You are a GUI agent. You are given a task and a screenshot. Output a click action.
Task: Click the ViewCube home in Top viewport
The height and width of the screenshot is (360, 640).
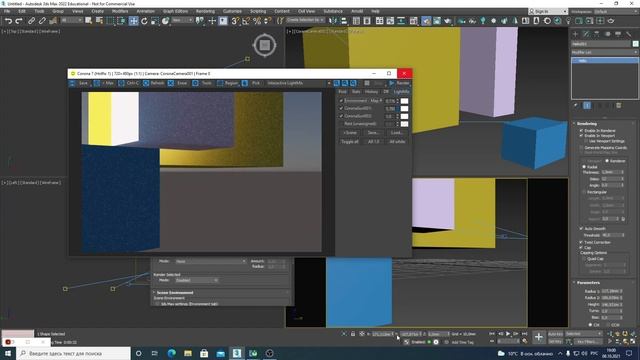point(264,44)
